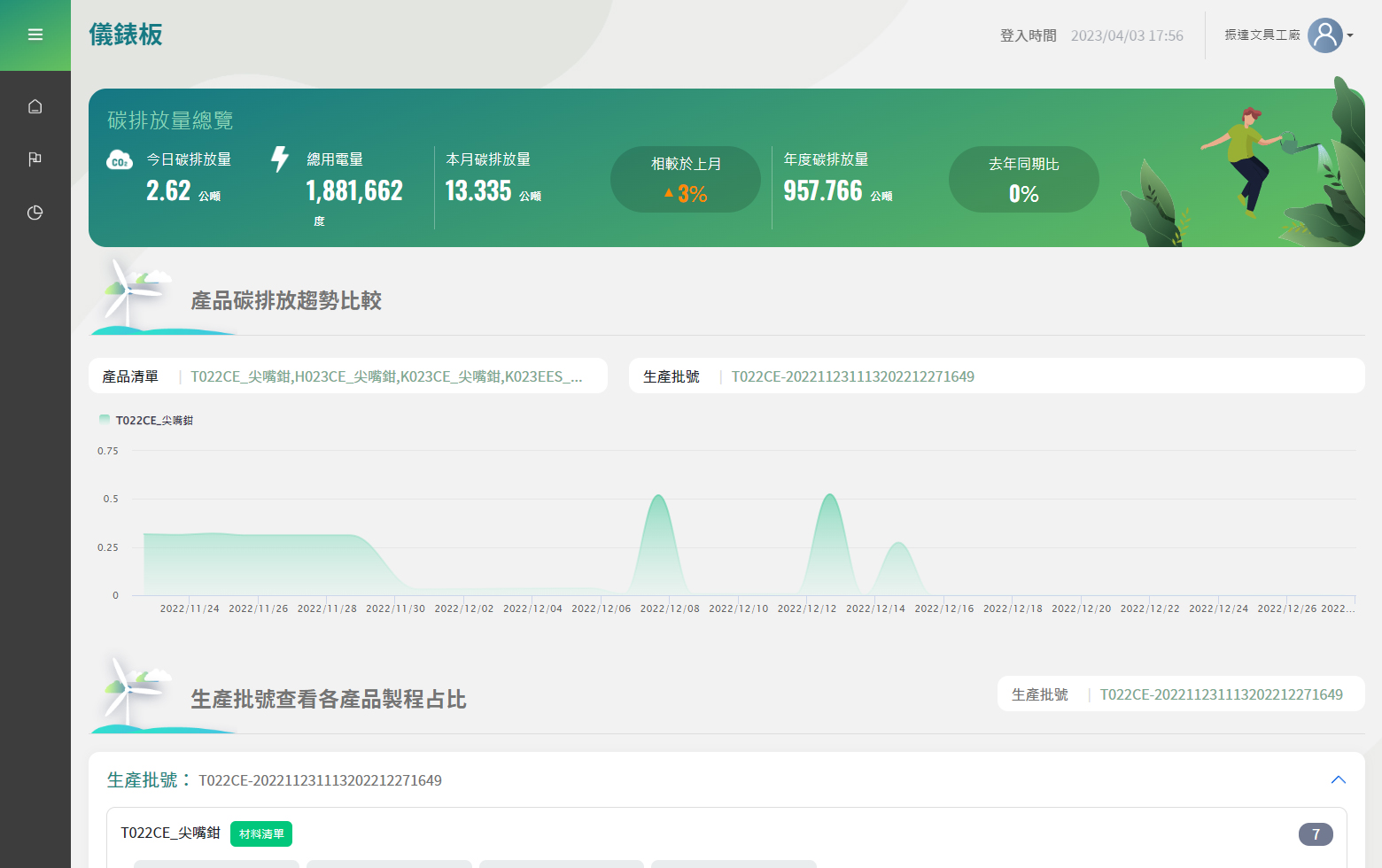Viewport: 1382px width, 868px height.
Task: Click the 儀錶板 page title
Action: (x=126, y=35)
